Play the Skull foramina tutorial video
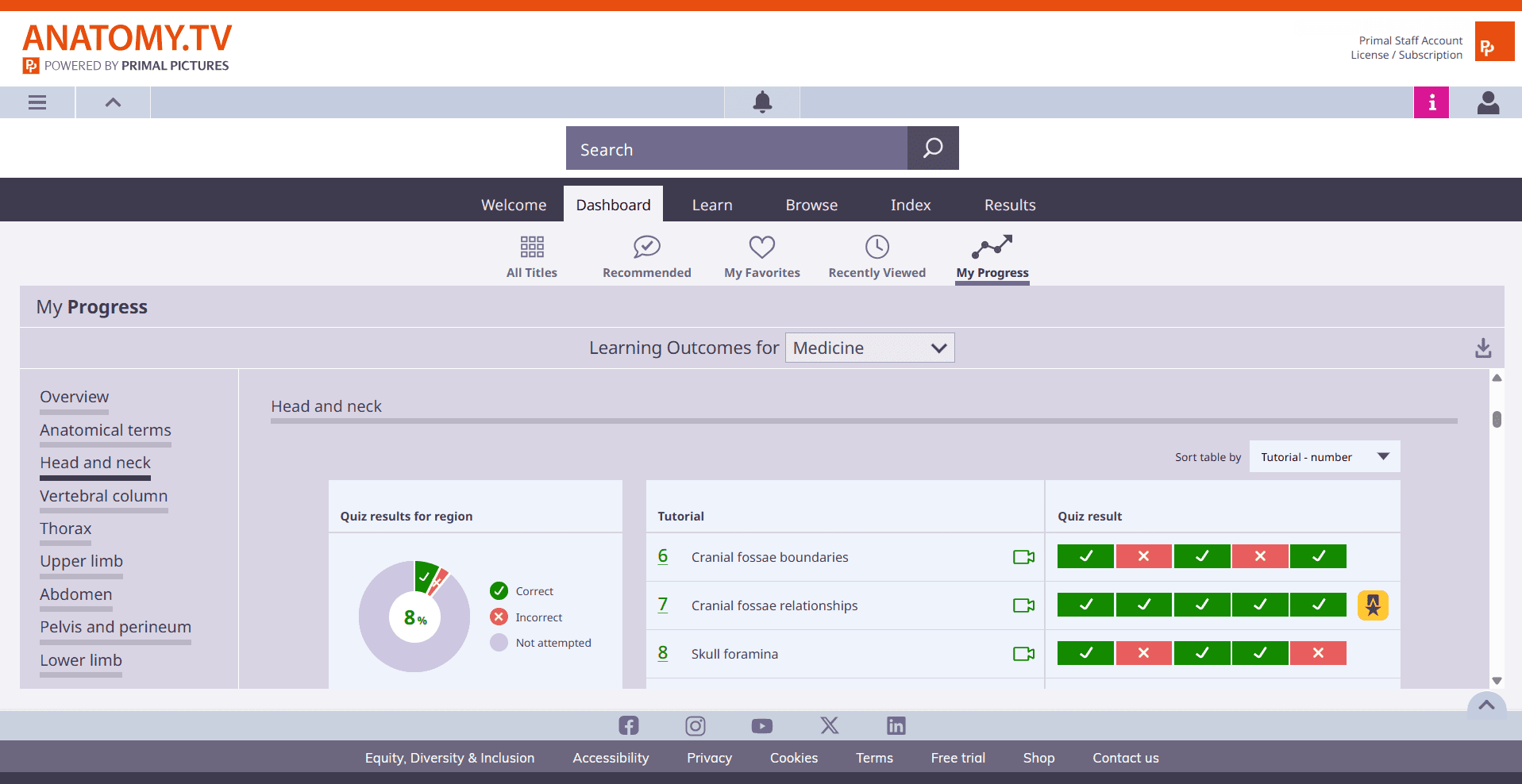 (1023, 653)
